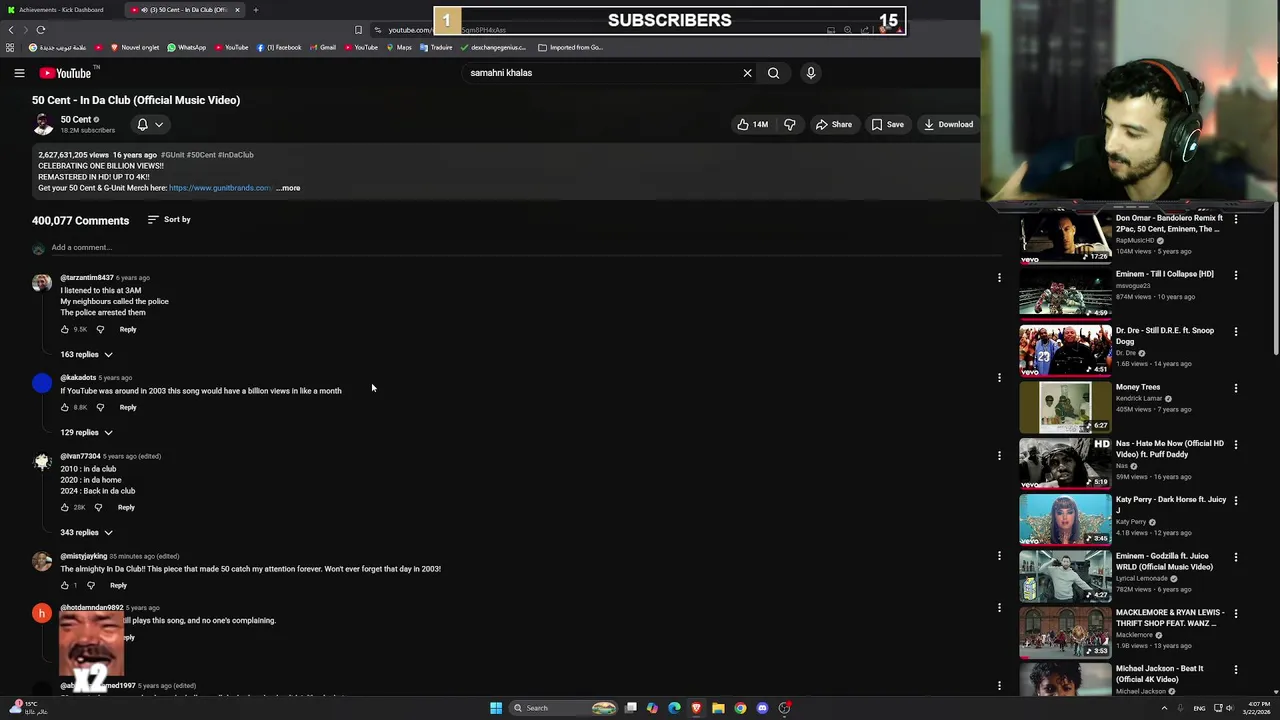Open the WhatsApp bookmark
The width and height of the screenshot is (1280, 720).
187,47
